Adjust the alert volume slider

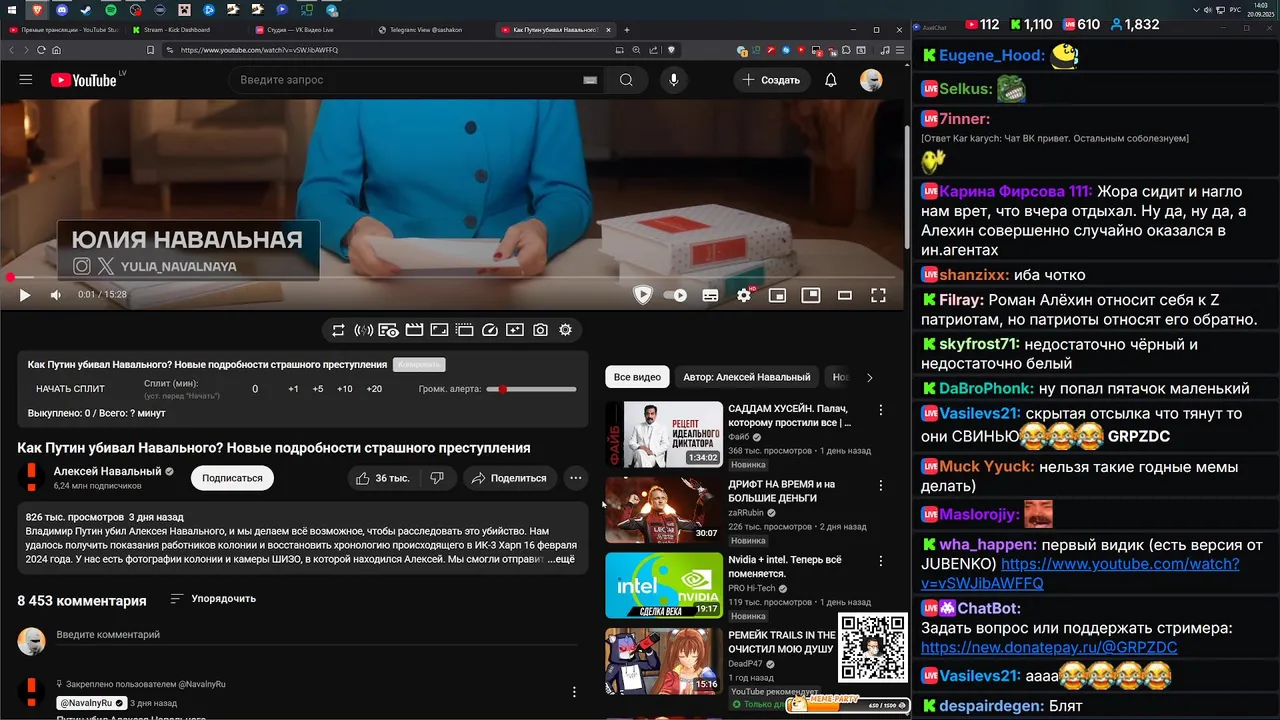click(x=531, y=389)
